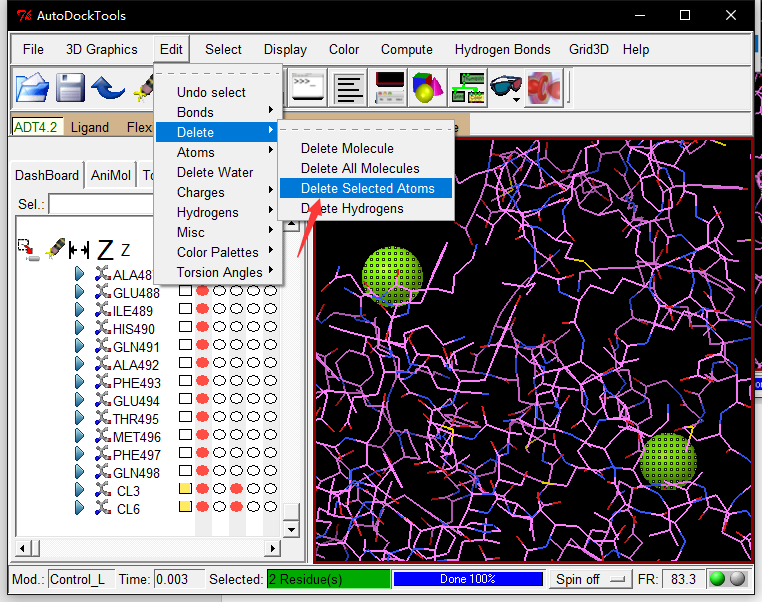
Task: Expand the ILE489 tree node
Action: [x=79, y=310]
